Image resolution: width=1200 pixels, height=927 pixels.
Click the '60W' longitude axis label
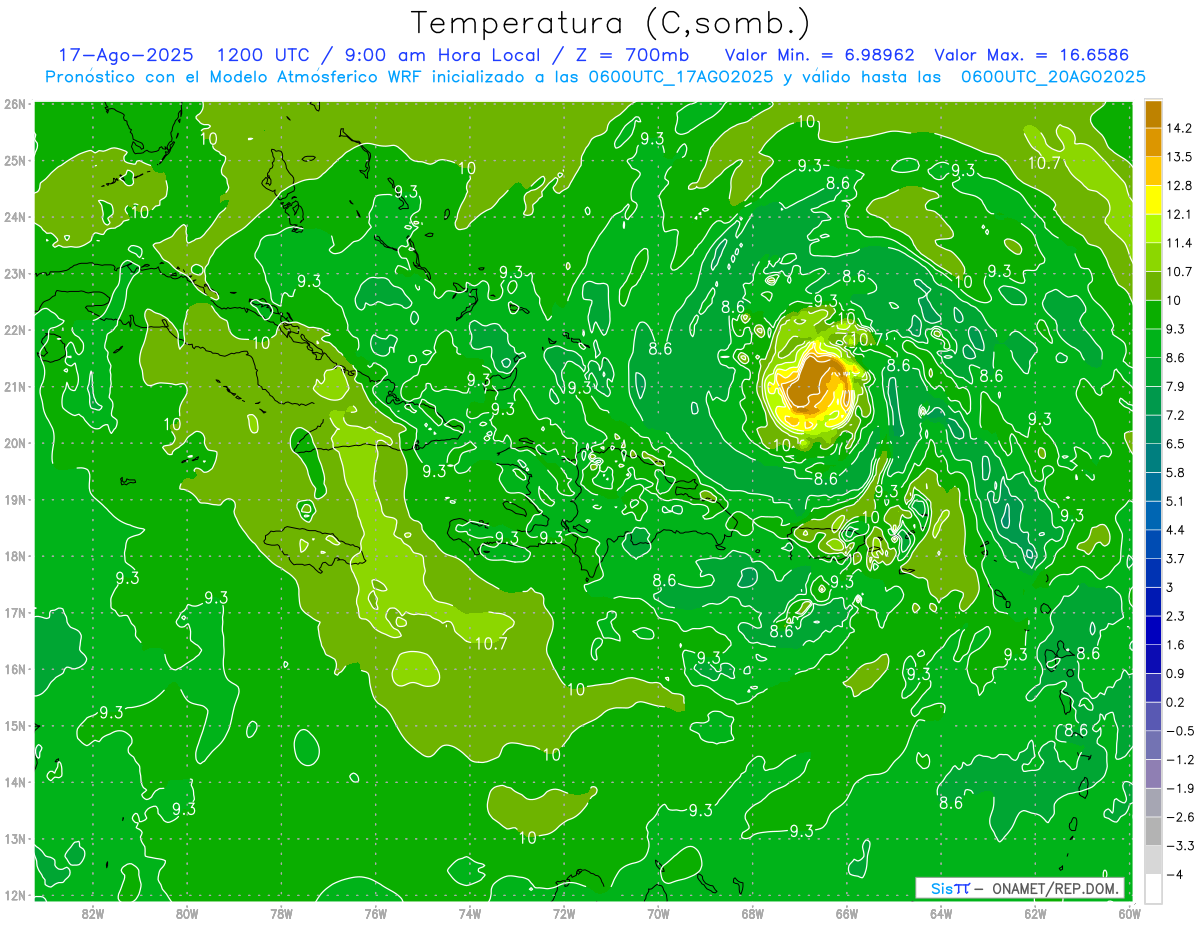tap(1129, 913)
